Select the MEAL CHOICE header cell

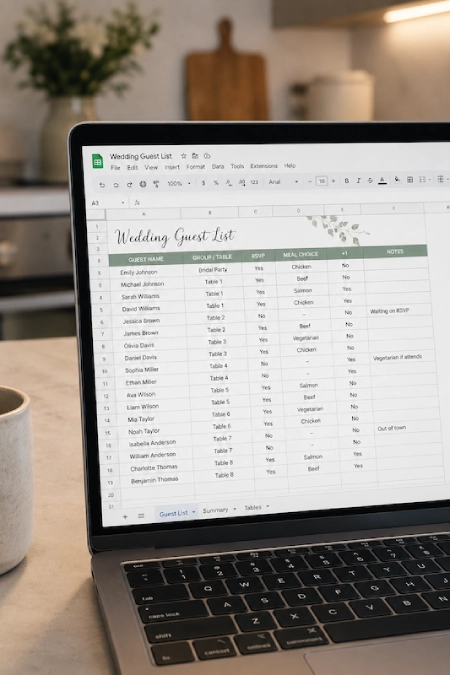(301, 254)
